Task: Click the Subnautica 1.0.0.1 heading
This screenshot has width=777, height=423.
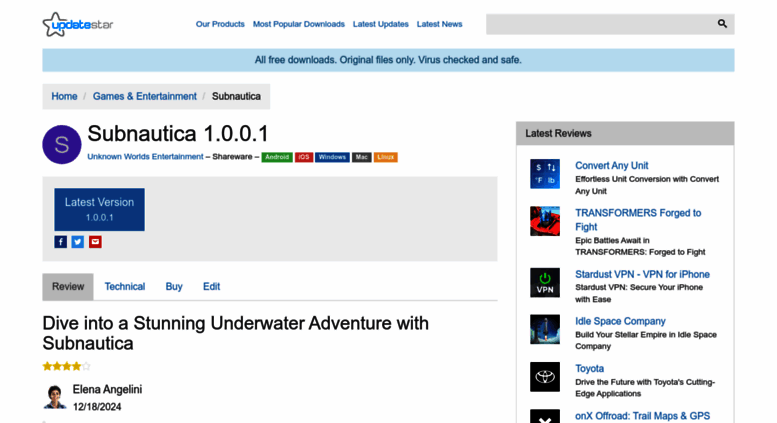Action: (178, 134)
